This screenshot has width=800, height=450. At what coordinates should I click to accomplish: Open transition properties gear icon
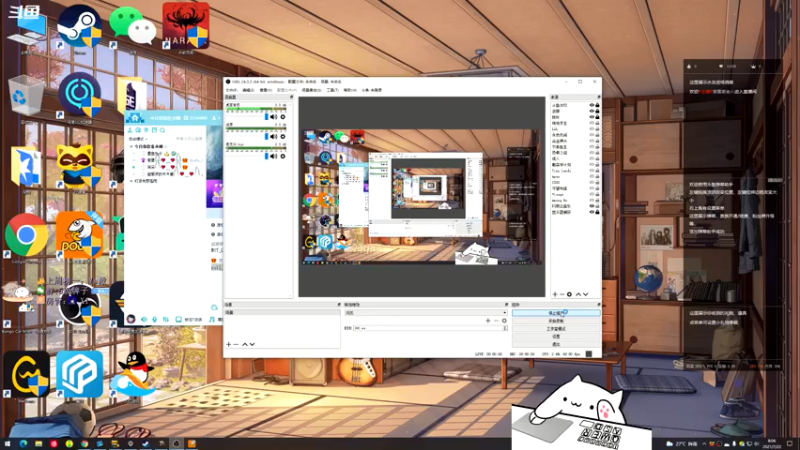(504, 321)
